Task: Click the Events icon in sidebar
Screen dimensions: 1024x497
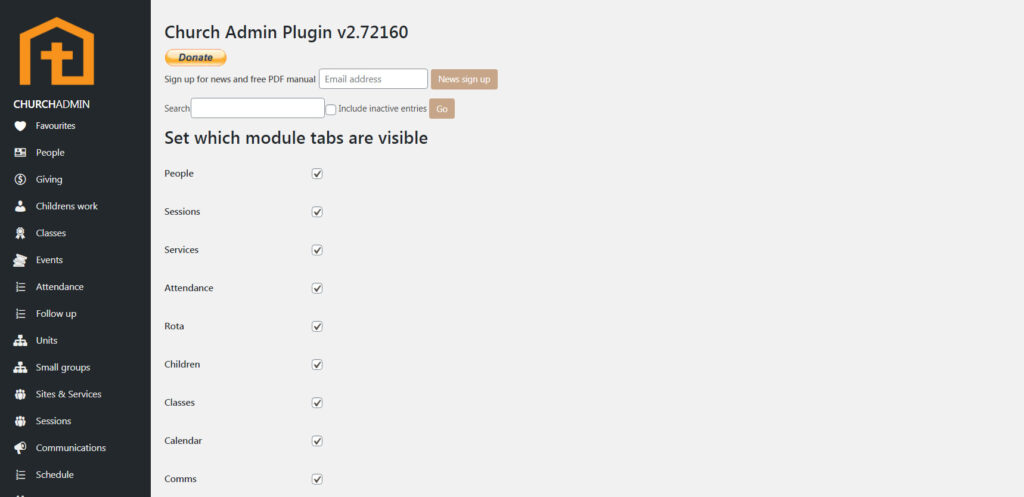Action: 20,260
